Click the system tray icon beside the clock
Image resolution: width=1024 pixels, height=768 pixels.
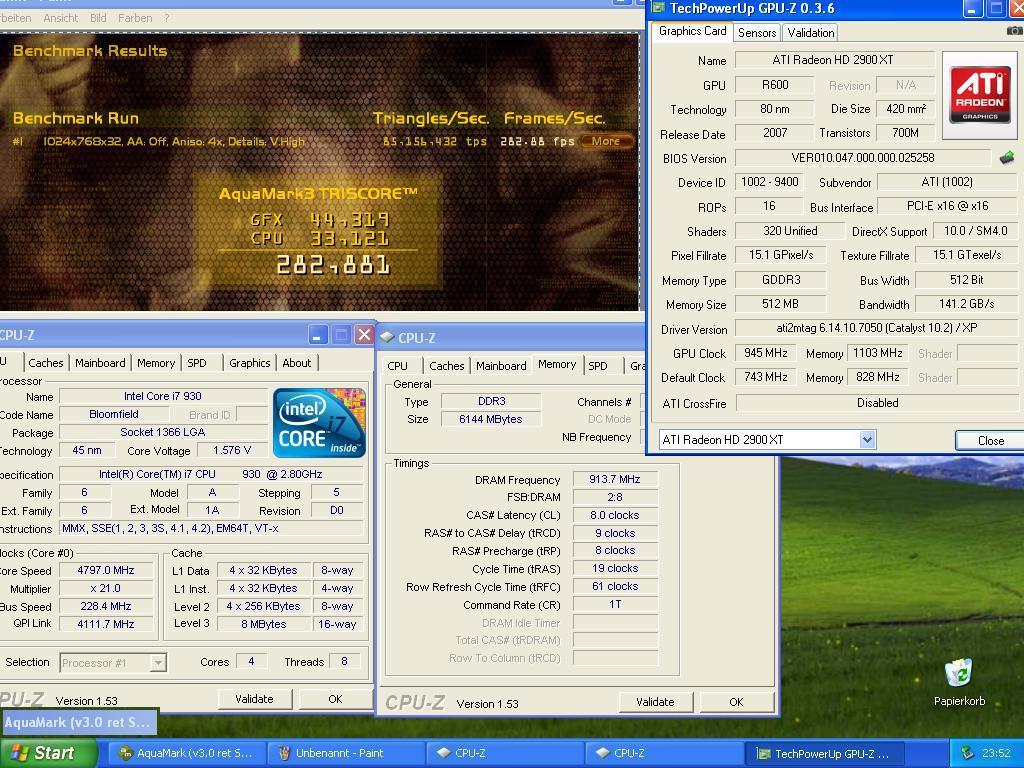967,753
